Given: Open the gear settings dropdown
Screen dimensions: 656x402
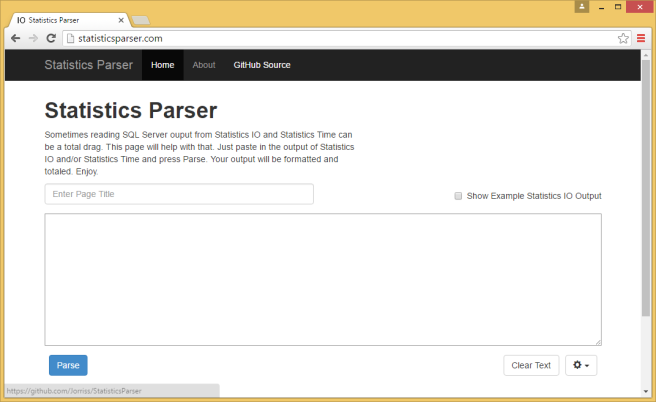Looking at the screenshot, I should click(x=581, y=365).
